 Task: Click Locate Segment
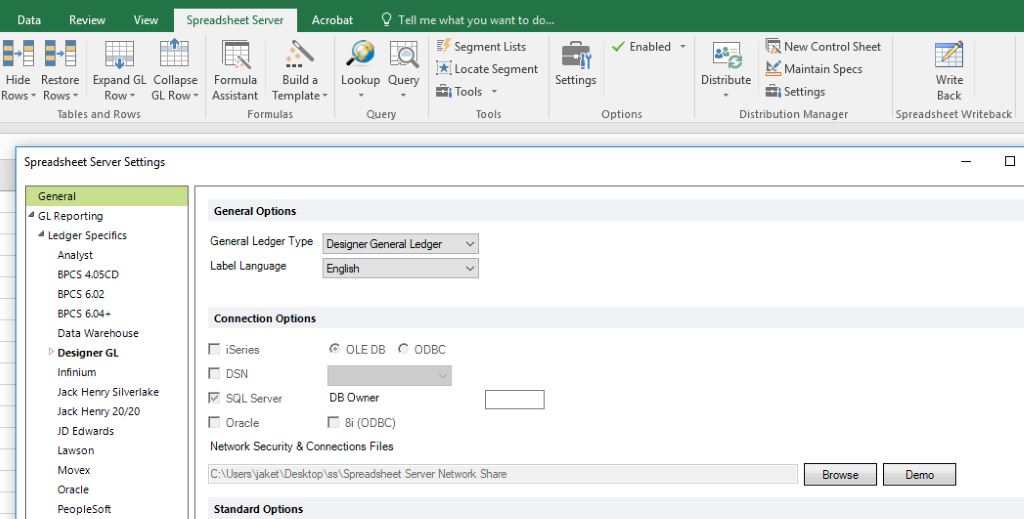pyautogui.click(x=487, y=69)
